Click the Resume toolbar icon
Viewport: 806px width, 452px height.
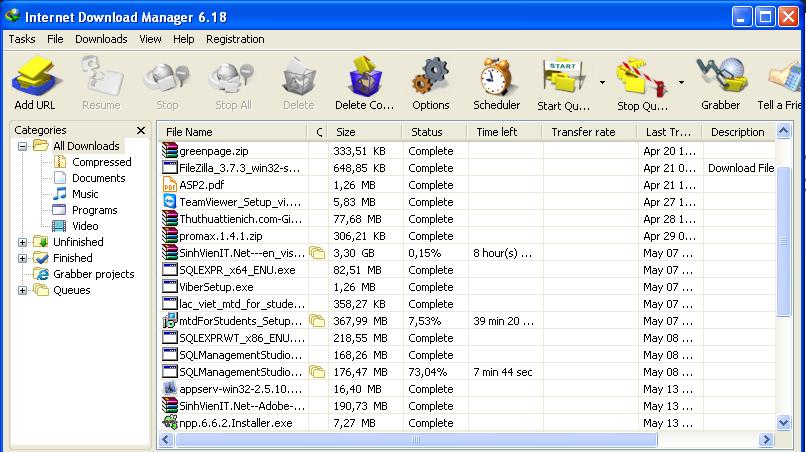101,77
